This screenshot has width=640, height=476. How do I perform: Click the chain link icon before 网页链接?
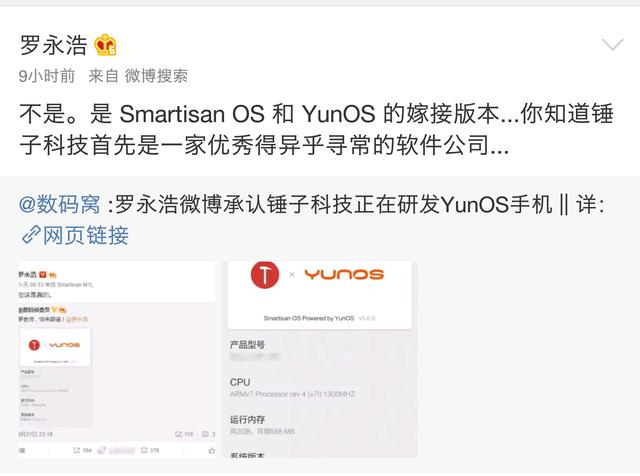click(31, 236)
